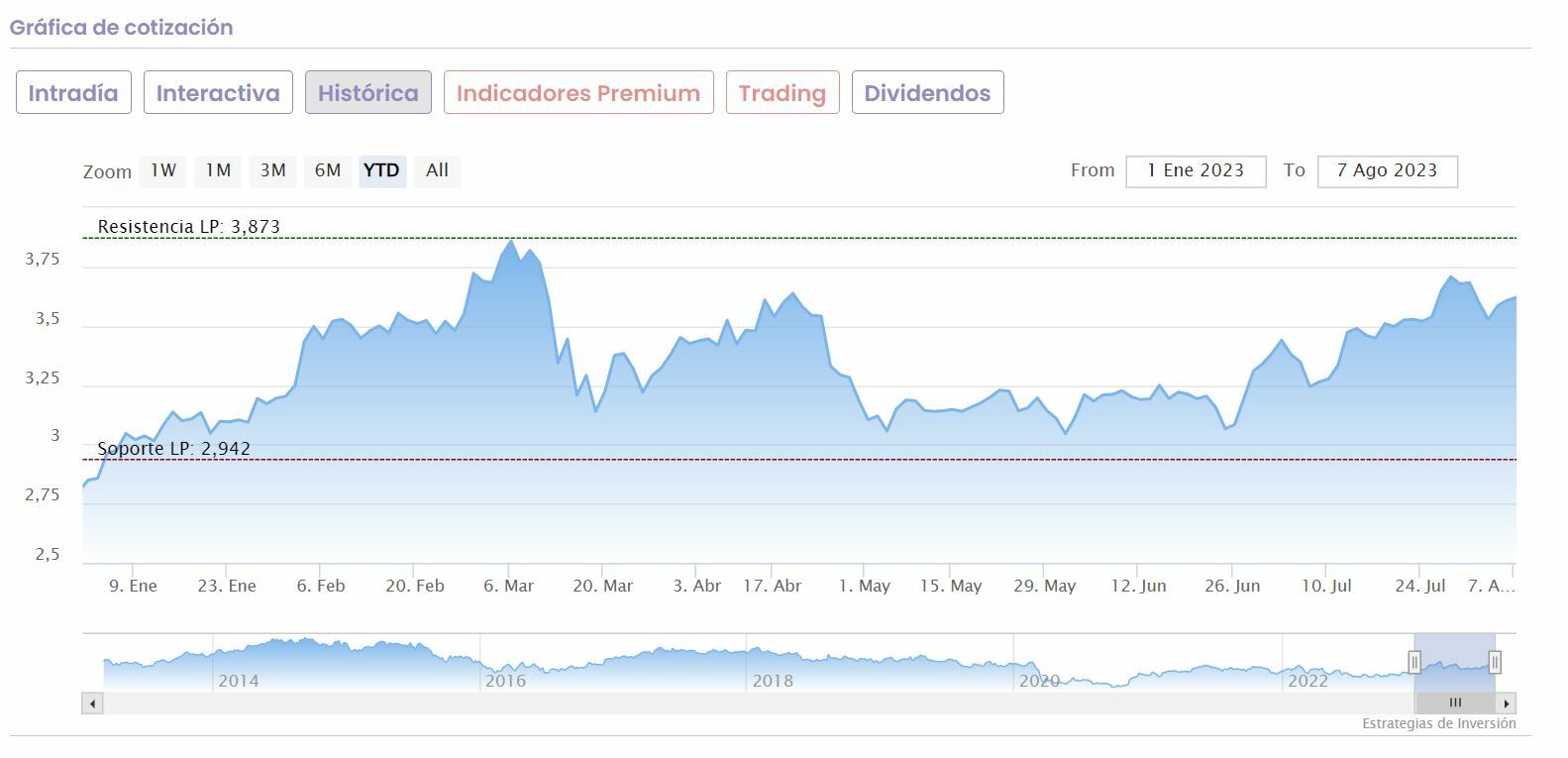View the Dividendos tab
1568x758 pixels.
927,92
